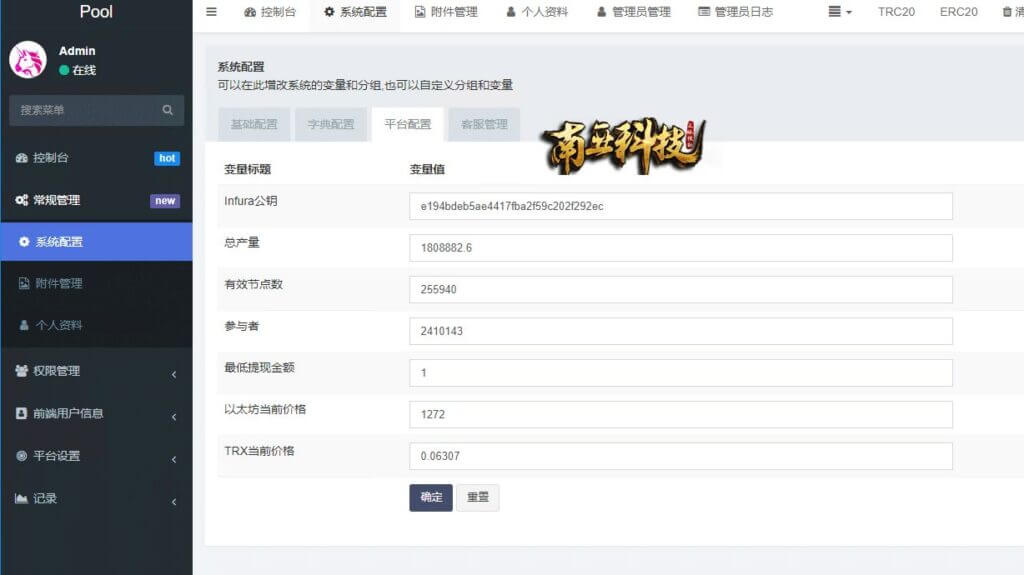Click the Infura公钥 input field
Viewport: 1024px width, 575px height.
(680, 206)
